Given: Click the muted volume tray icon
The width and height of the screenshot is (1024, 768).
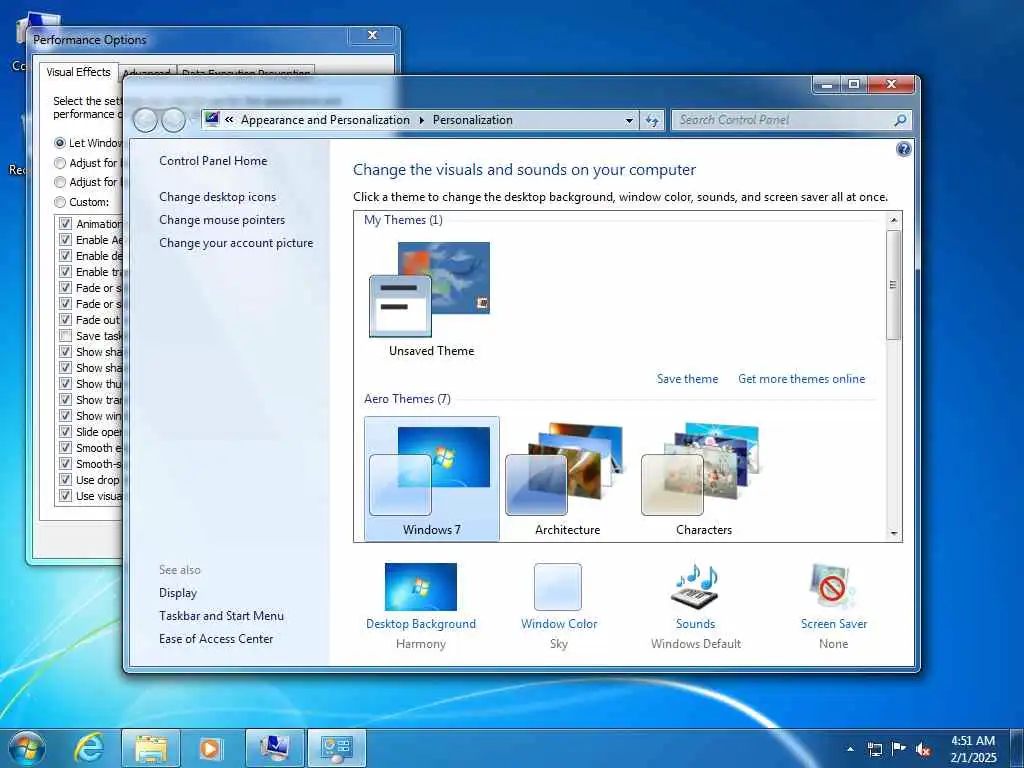Looking at the screenshot, I should point(923,749).
